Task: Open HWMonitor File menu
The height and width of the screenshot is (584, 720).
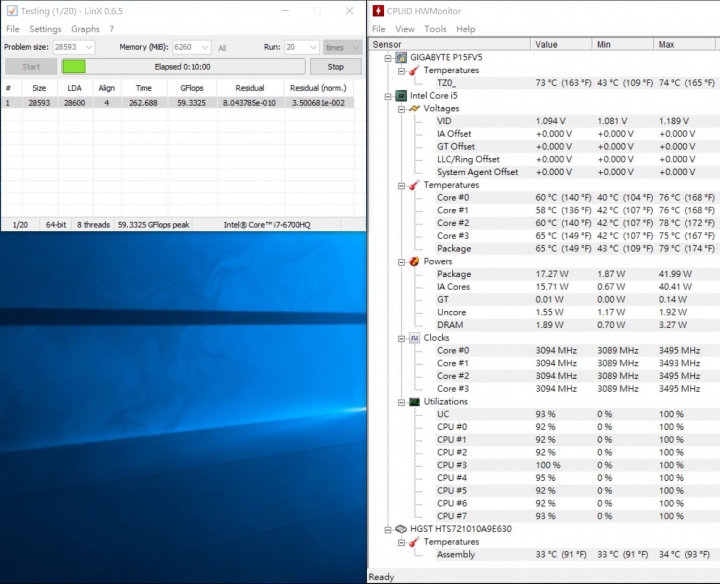Action: (x=378, y=29)
